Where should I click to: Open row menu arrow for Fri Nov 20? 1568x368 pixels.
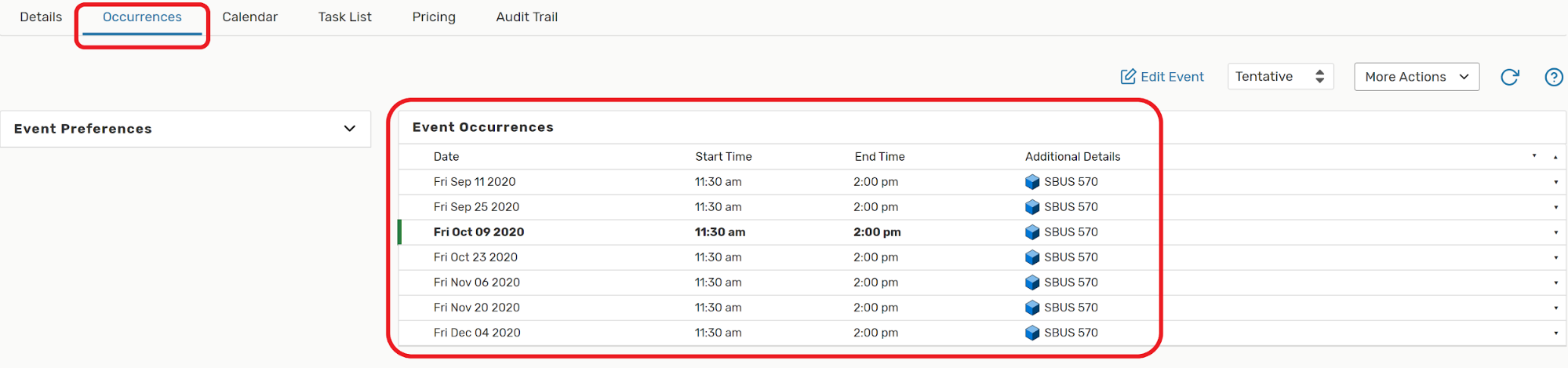point(1555,308)
